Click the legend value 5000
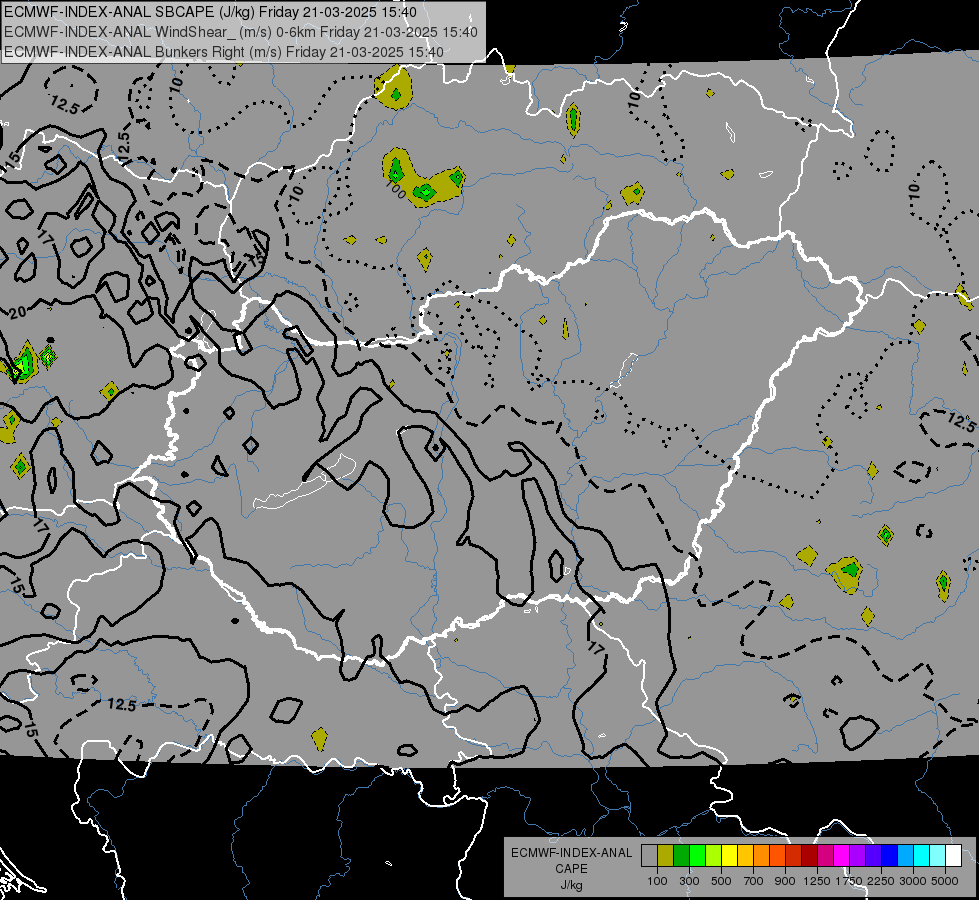 tap(945, 881)
